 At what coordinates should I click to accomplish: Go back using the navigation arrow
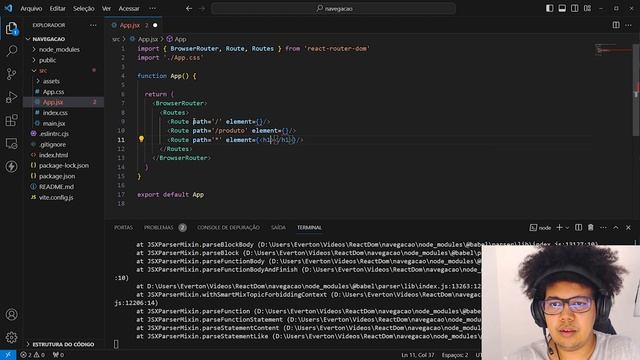pos(189,8)
